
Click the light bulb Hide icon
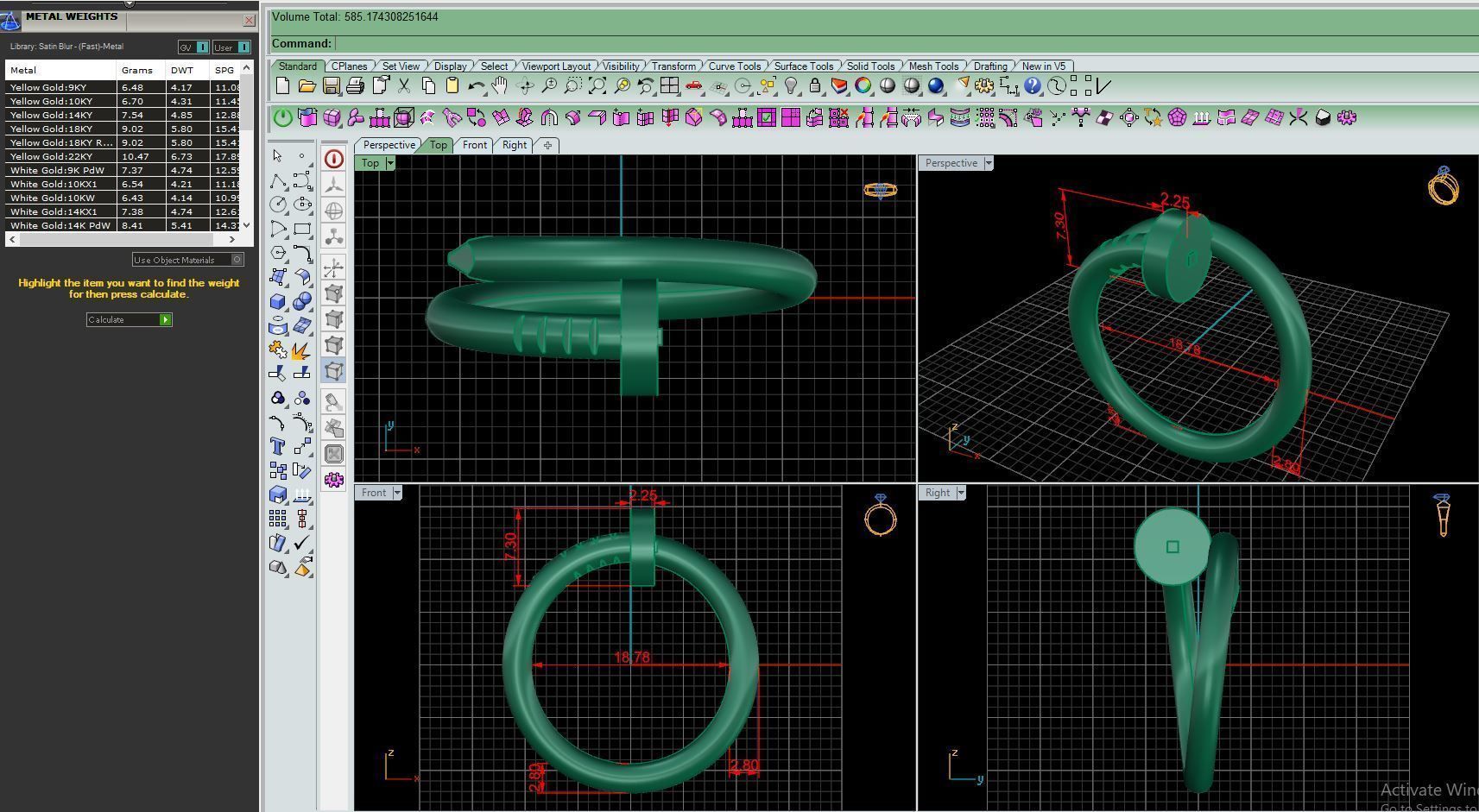790,85
